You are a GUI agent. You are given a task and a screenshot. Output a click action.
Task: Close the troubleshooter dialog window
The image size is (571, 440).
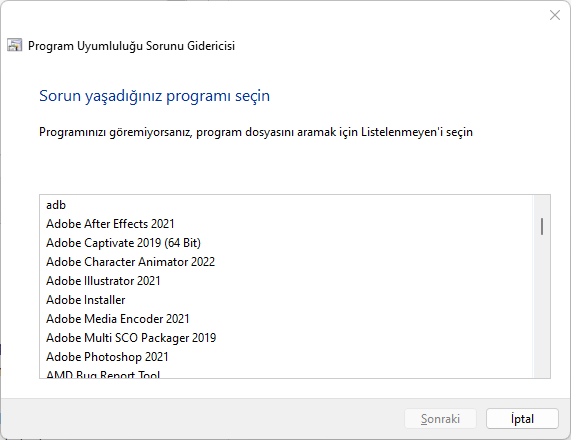coord(555,15)
